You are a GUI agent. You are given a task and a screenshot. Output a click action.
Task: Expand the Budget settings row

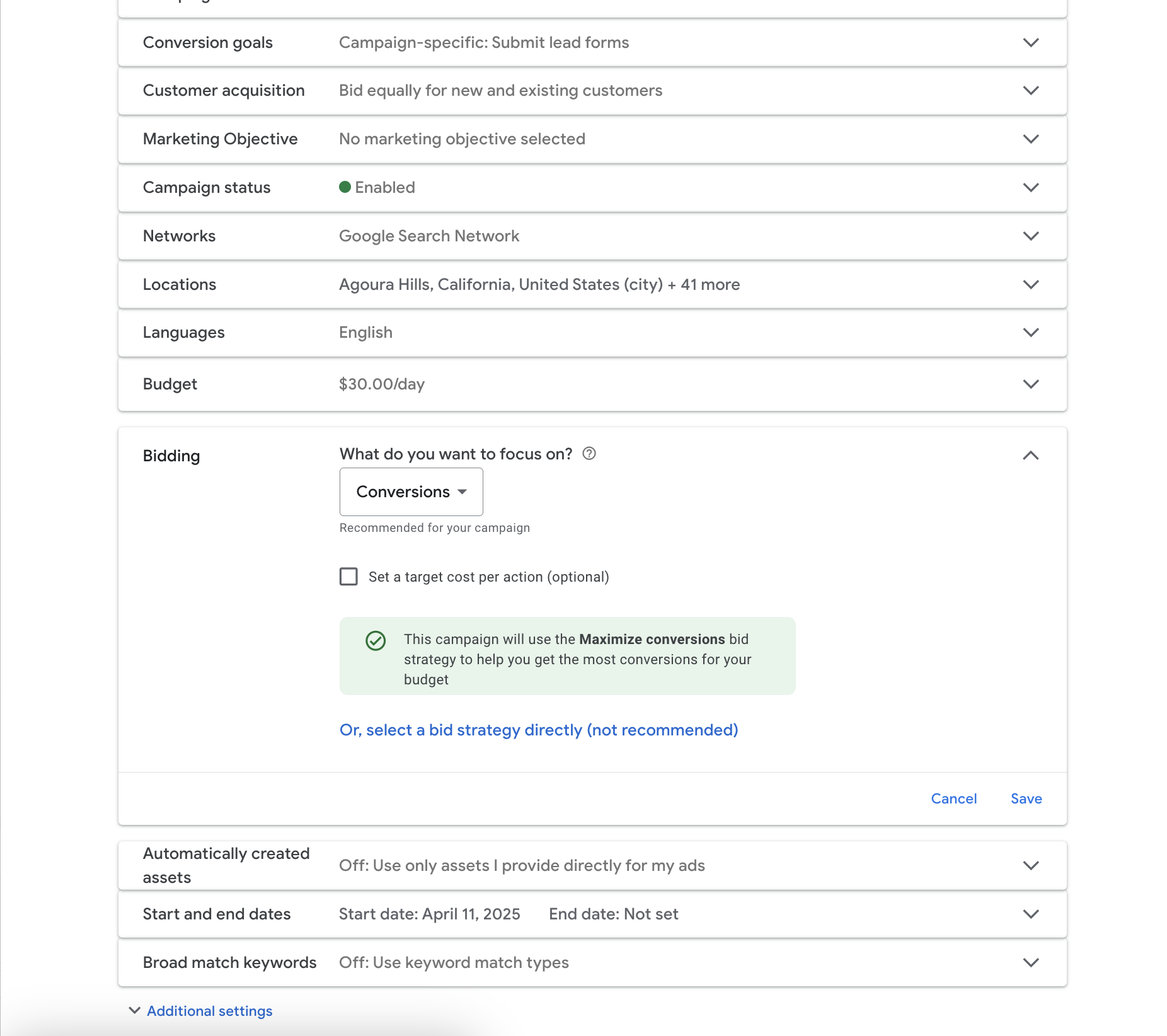1030,384
